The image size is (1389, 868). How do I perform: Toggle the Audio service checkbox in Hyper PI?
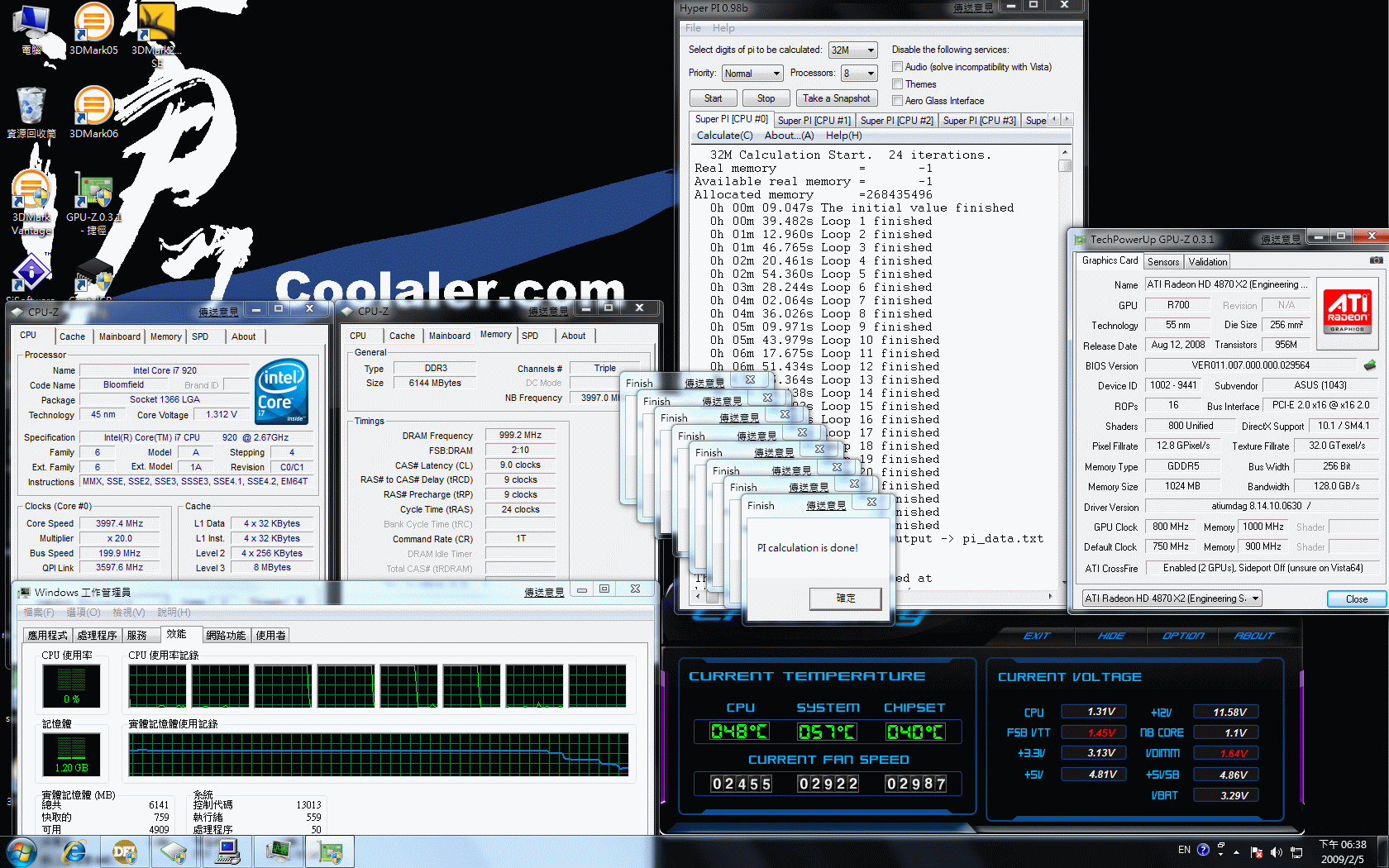pyautogui.click(x=897, y=67)
